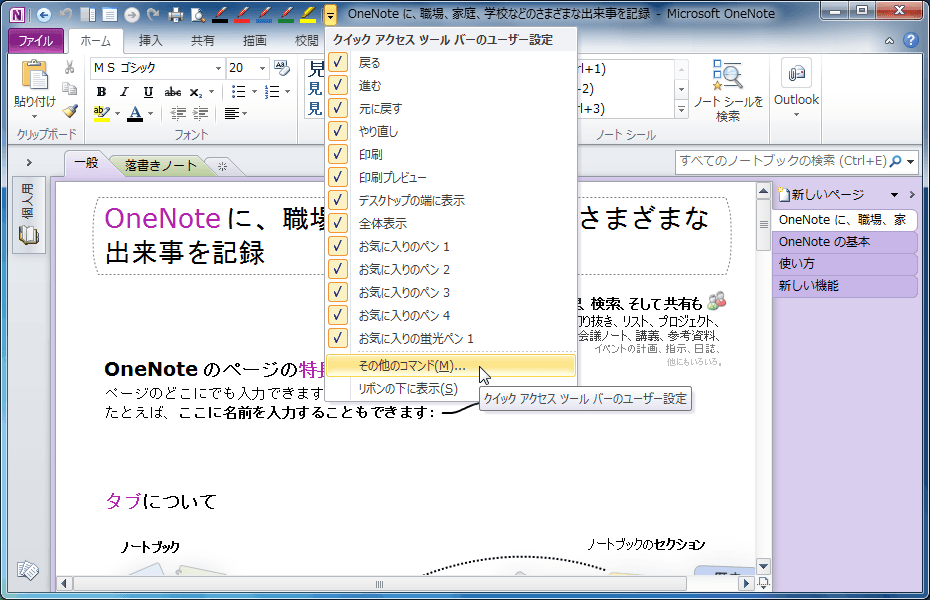Click the Print icon in quick access toolbar
The height and width of the screenshot is (600, 930).
coord(176,14)
